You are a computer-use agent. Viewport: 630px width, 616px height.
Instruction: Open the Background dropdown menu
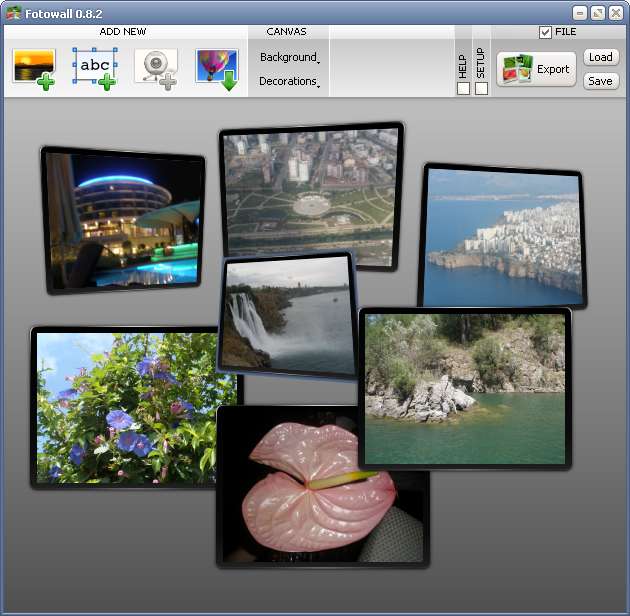coord(289,57)
